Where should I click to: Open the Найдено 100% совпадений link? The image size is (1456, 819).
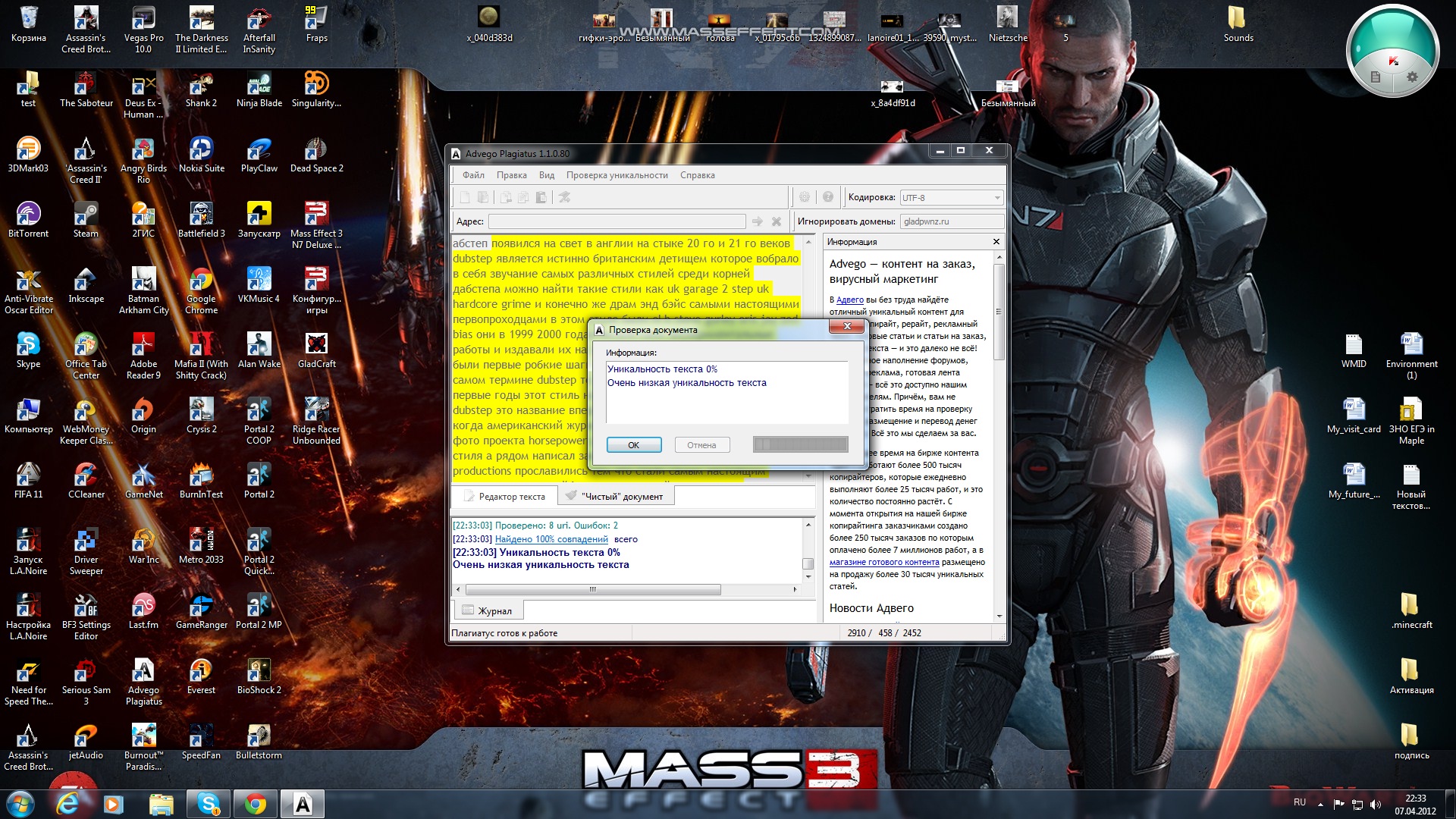click(x=551, y=539)
